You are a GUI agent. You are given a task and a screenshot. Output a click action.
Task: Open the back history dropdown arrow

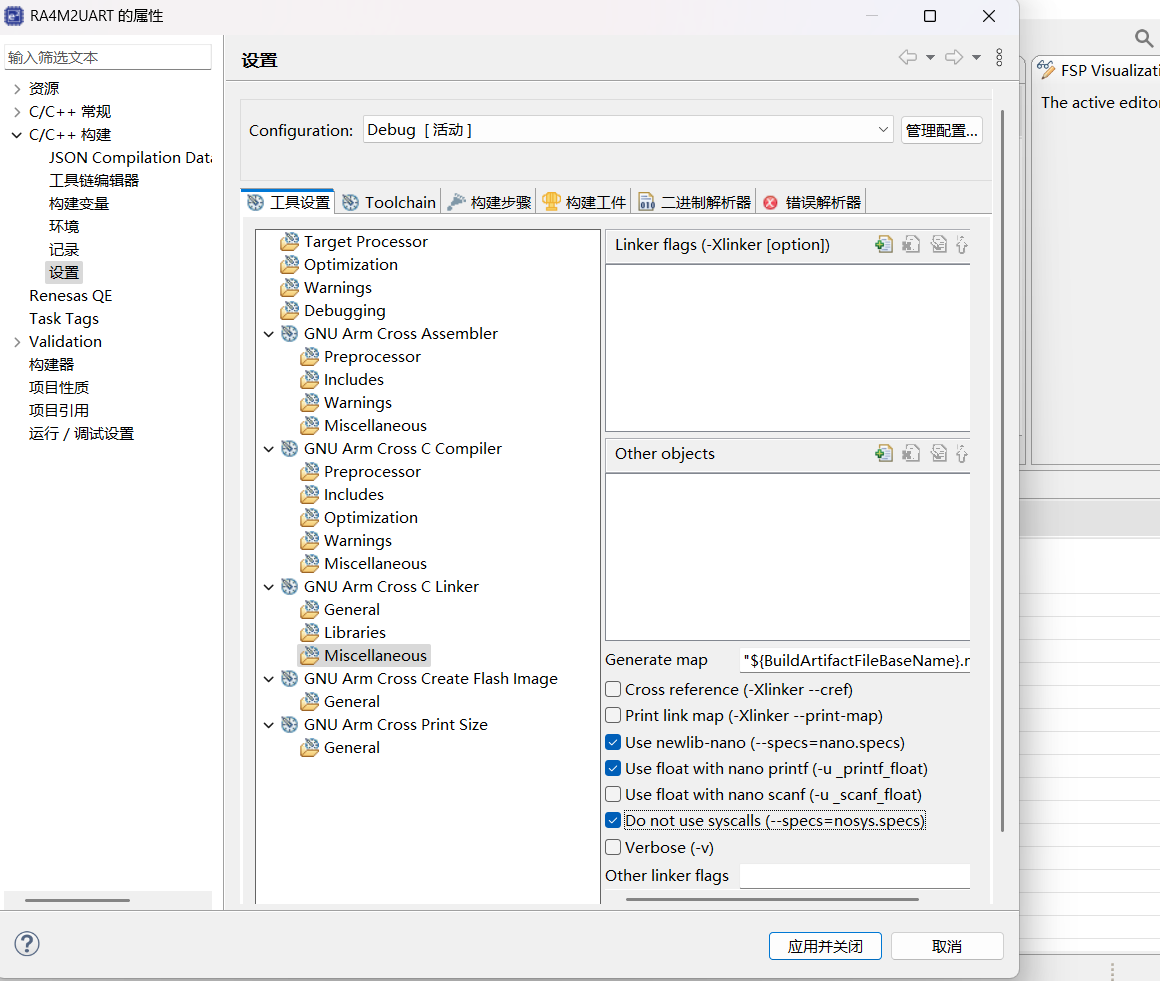(x=930, y=57)
